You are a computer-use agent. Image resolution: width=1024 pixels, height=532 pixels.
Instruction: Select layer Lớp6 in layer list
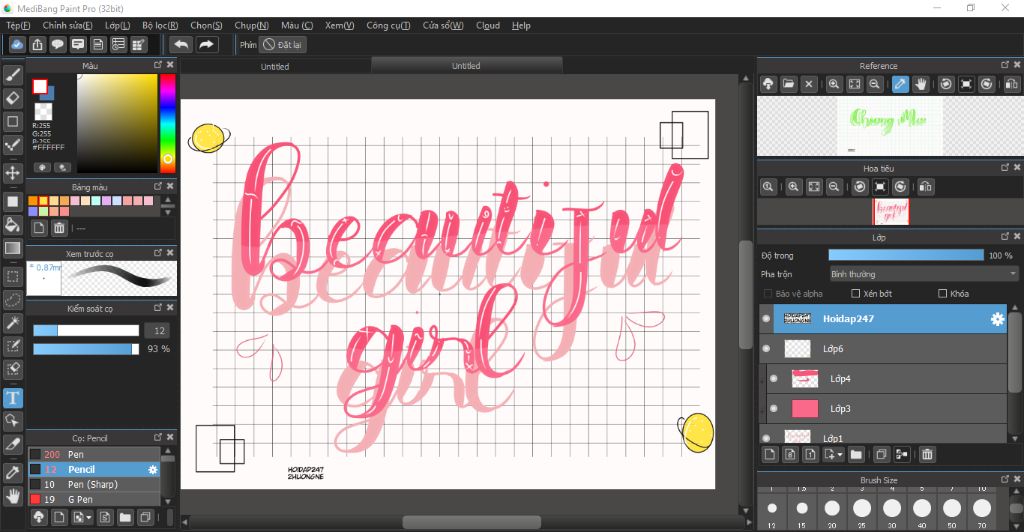coord(884,349)
